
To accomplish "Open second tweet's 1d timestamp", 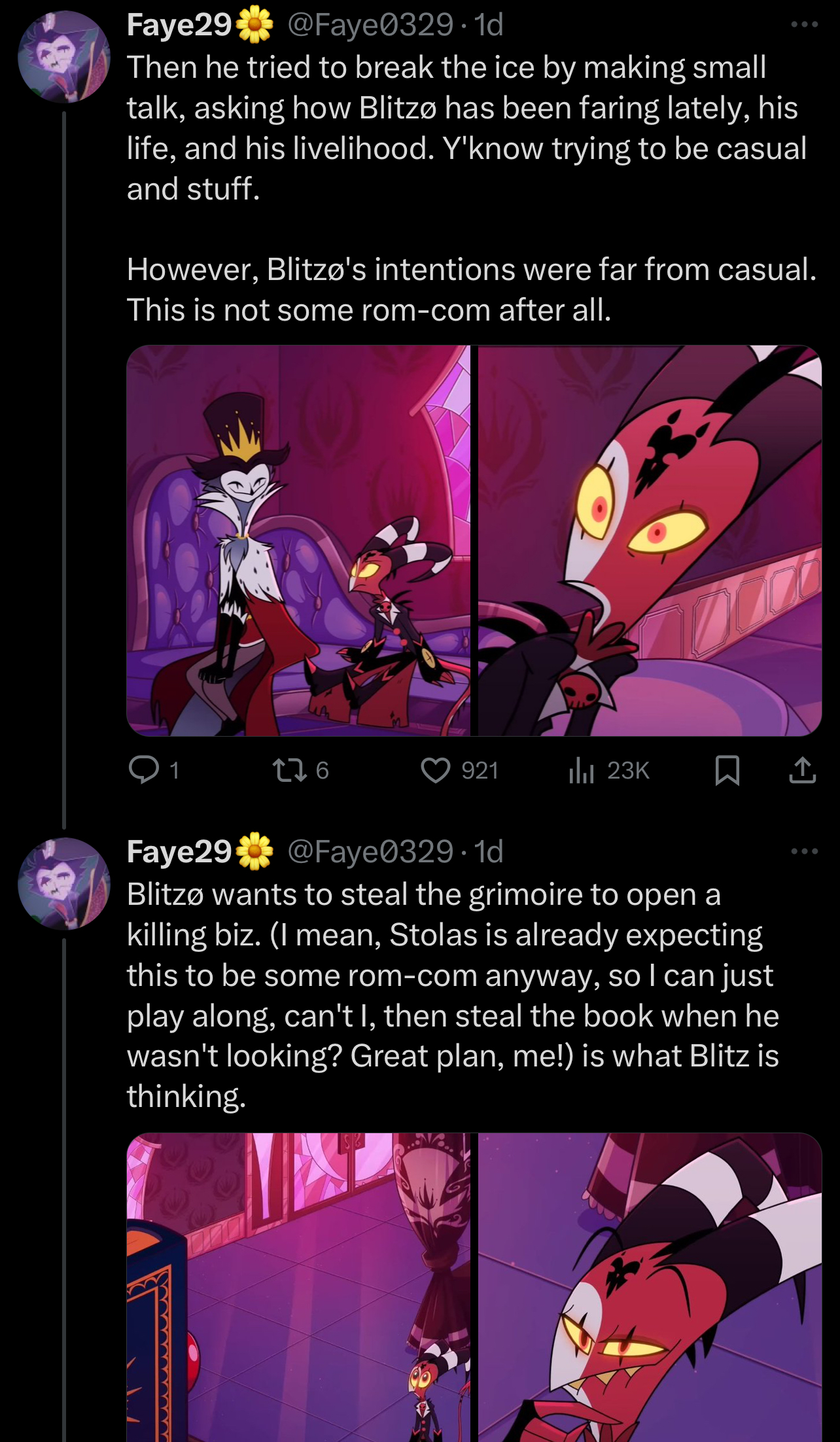I will point(489,852).
